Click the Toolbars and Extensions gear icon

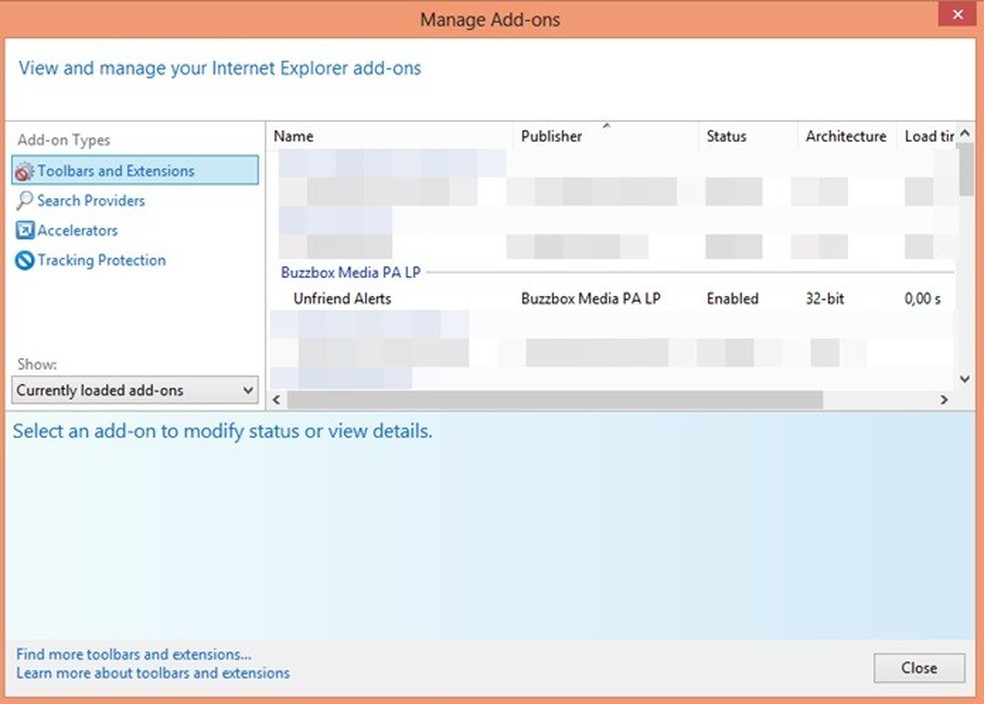click(25, 172)
